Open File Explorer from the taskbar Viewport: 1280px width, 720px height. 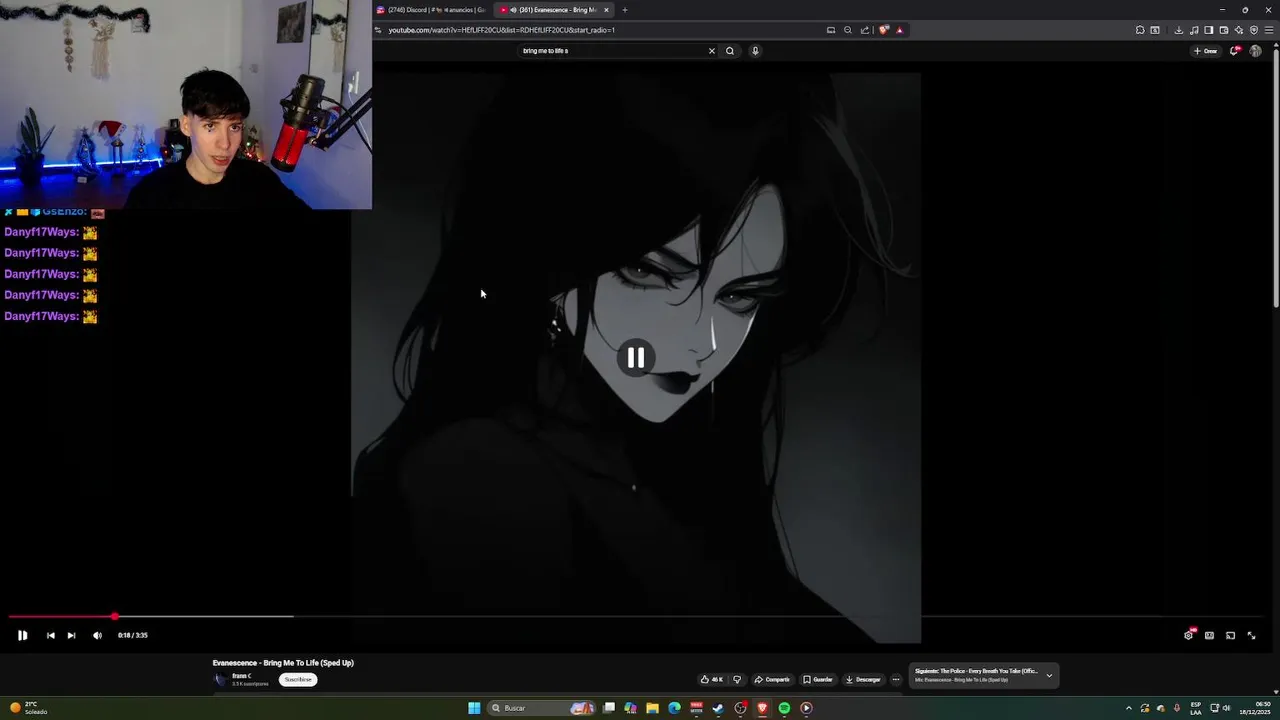pos(652,708)
